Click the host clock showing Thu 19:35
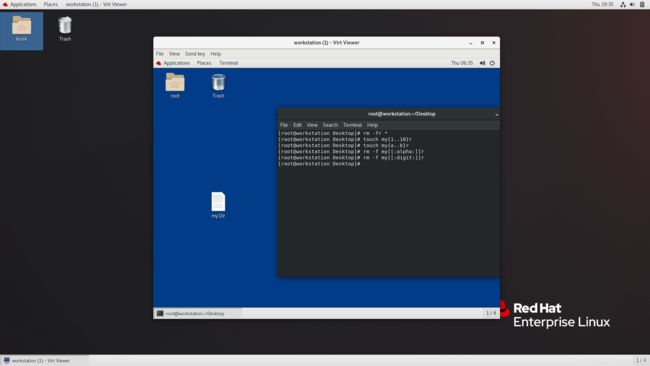 [x=602, y=5]
